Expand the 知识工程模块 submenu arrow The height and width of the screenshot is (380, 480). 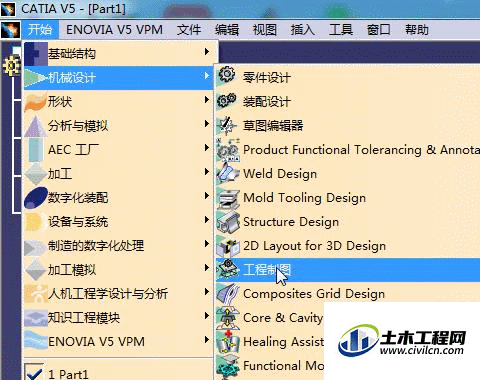click(207, 316)
